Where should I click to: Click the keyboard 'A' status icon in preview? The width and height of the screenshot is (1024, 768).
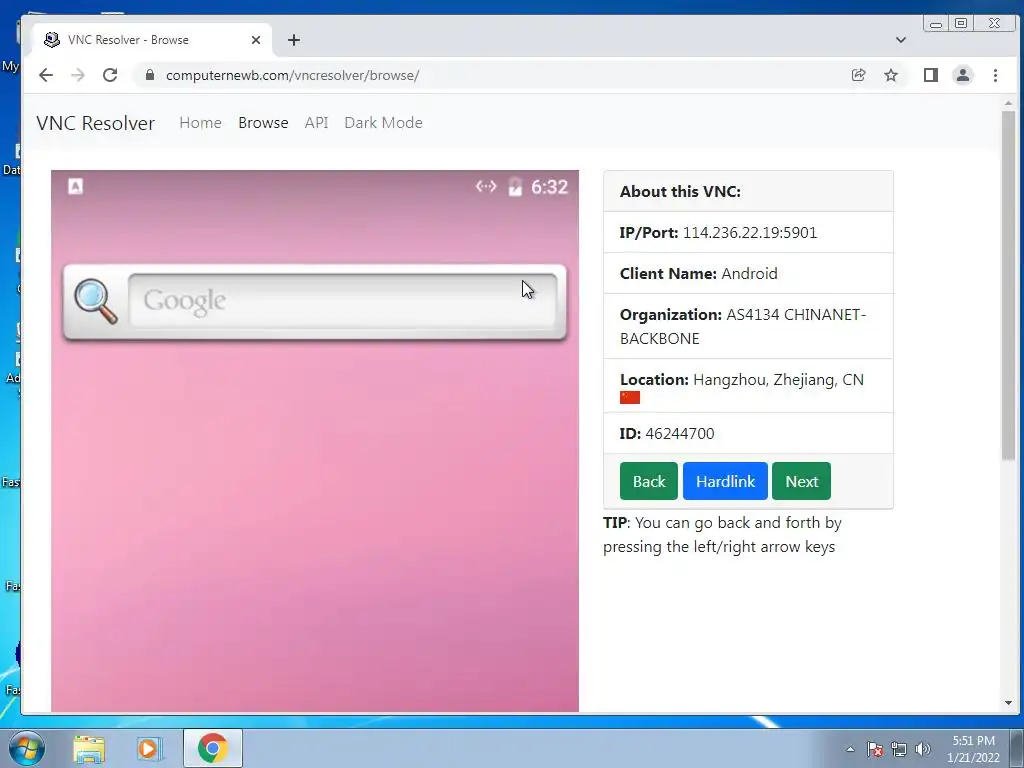tap(75, 186)
